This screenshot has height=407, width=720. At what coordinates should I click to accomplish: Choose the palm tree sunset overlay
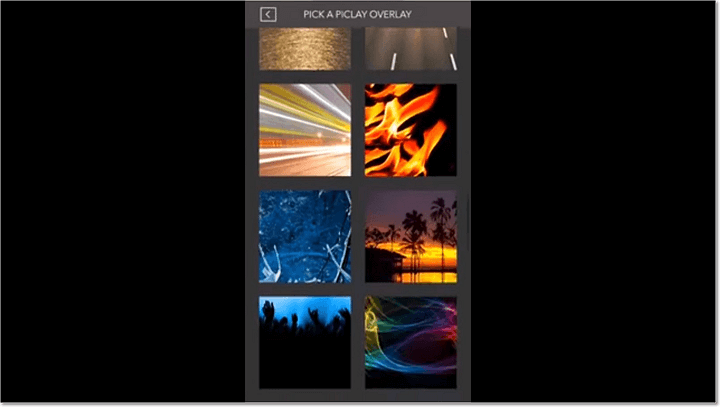click(411, 237)
